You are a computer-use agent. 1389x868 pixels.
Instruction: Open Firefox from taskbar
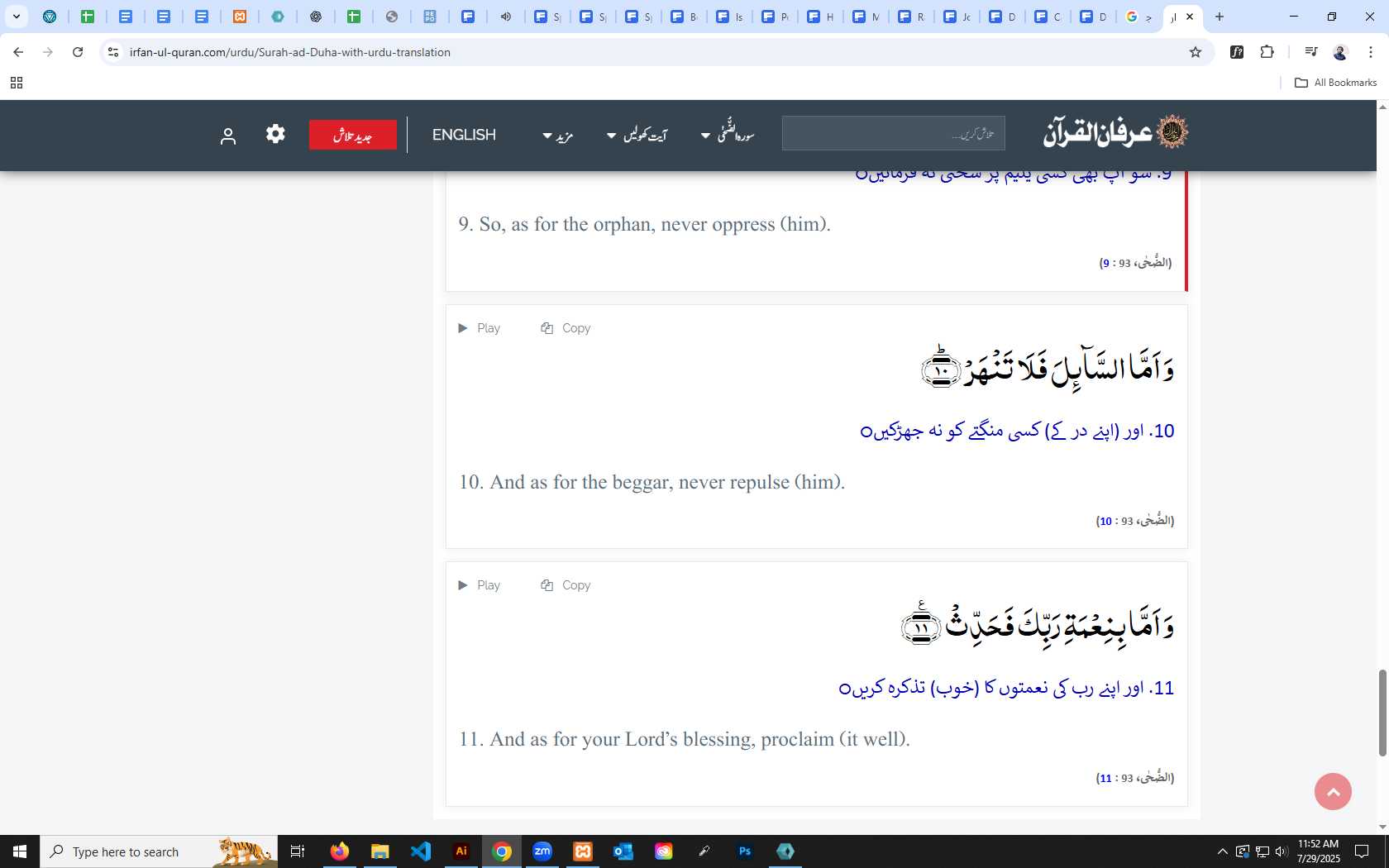click(340, 851)
